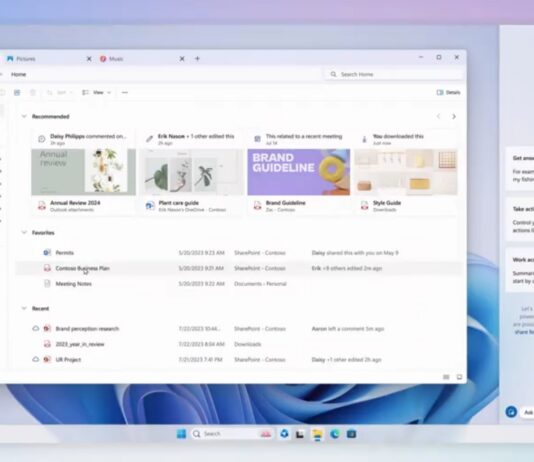This screenshot has height=462, width=534.
Task: Open the Style Guide thumbnail
Action: coord(406,172)
